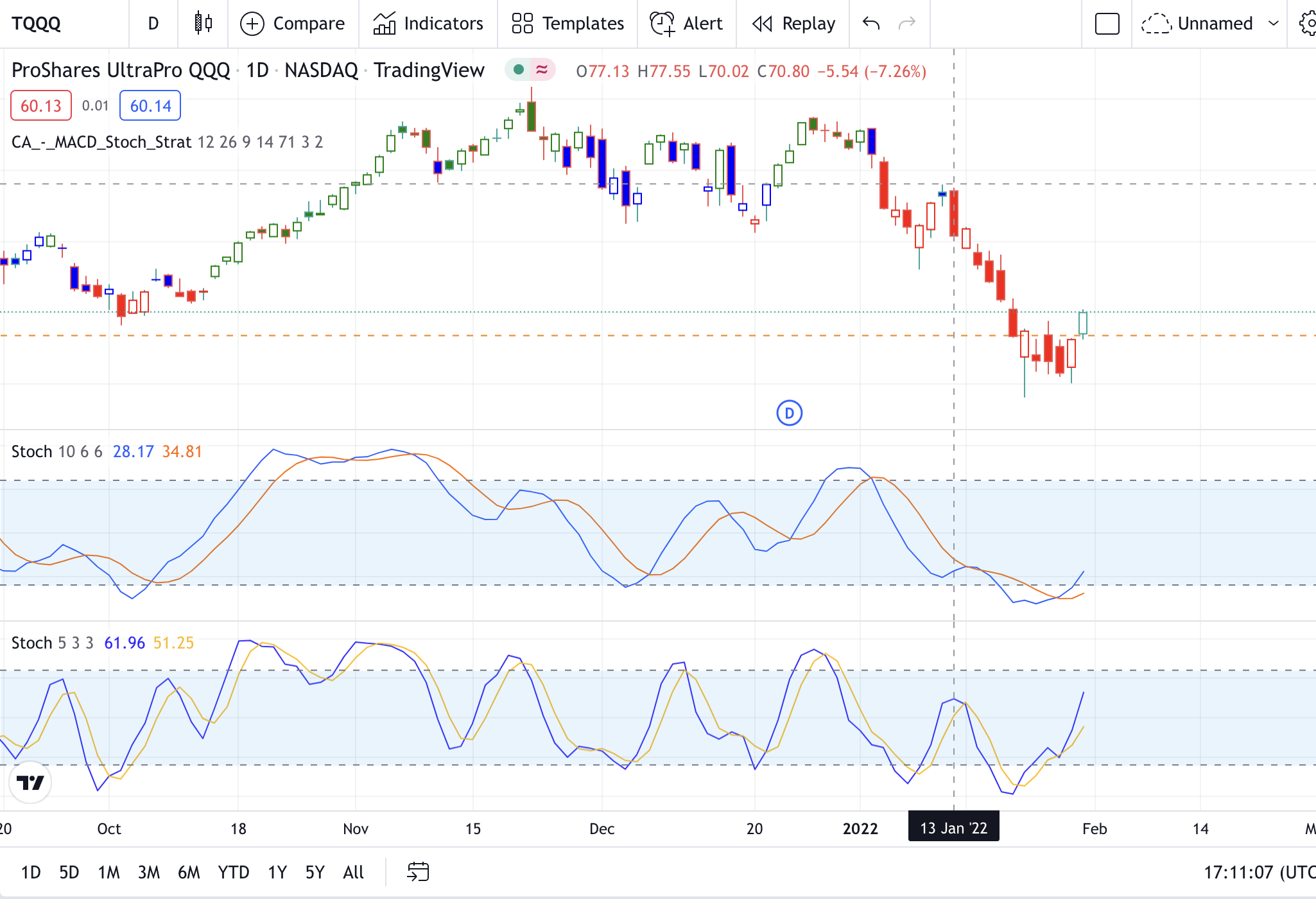Expand the Unnamed layout dropdown arrow
The height and width of the screenshot is (899, 1316).
[x=1274, y=24]
